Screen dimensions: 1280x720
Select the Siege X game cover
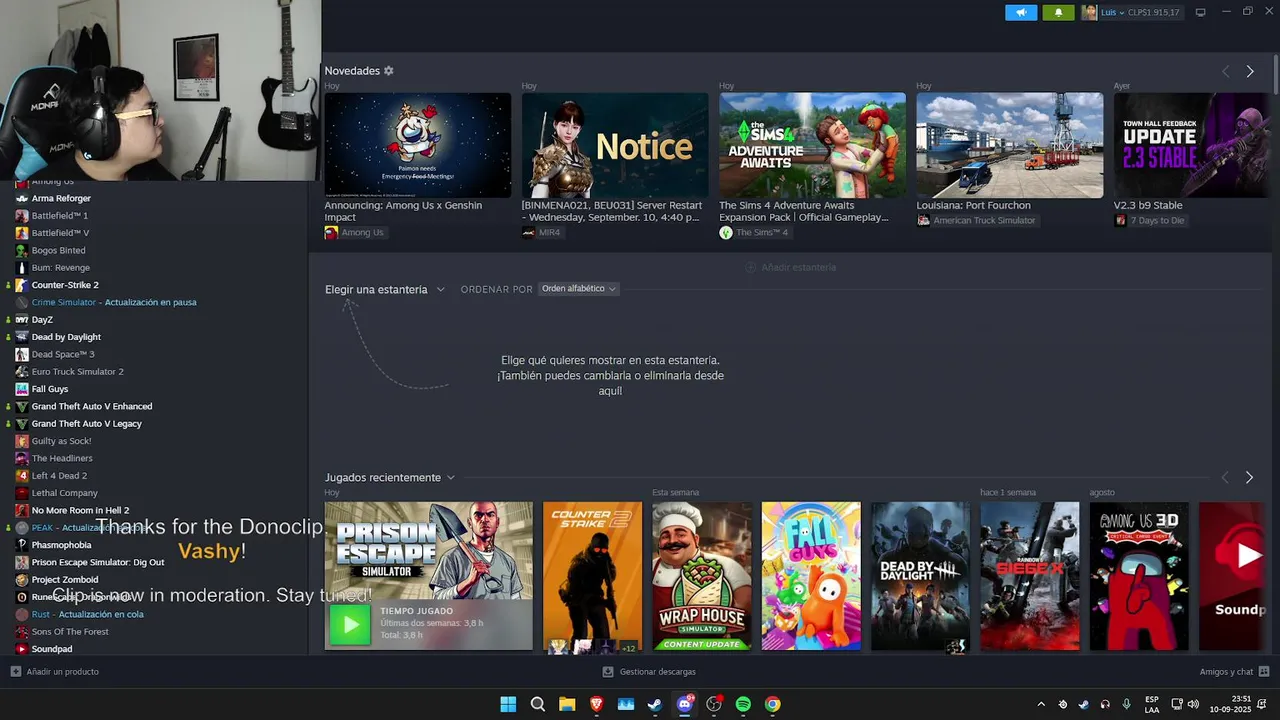pos(1030,576)
